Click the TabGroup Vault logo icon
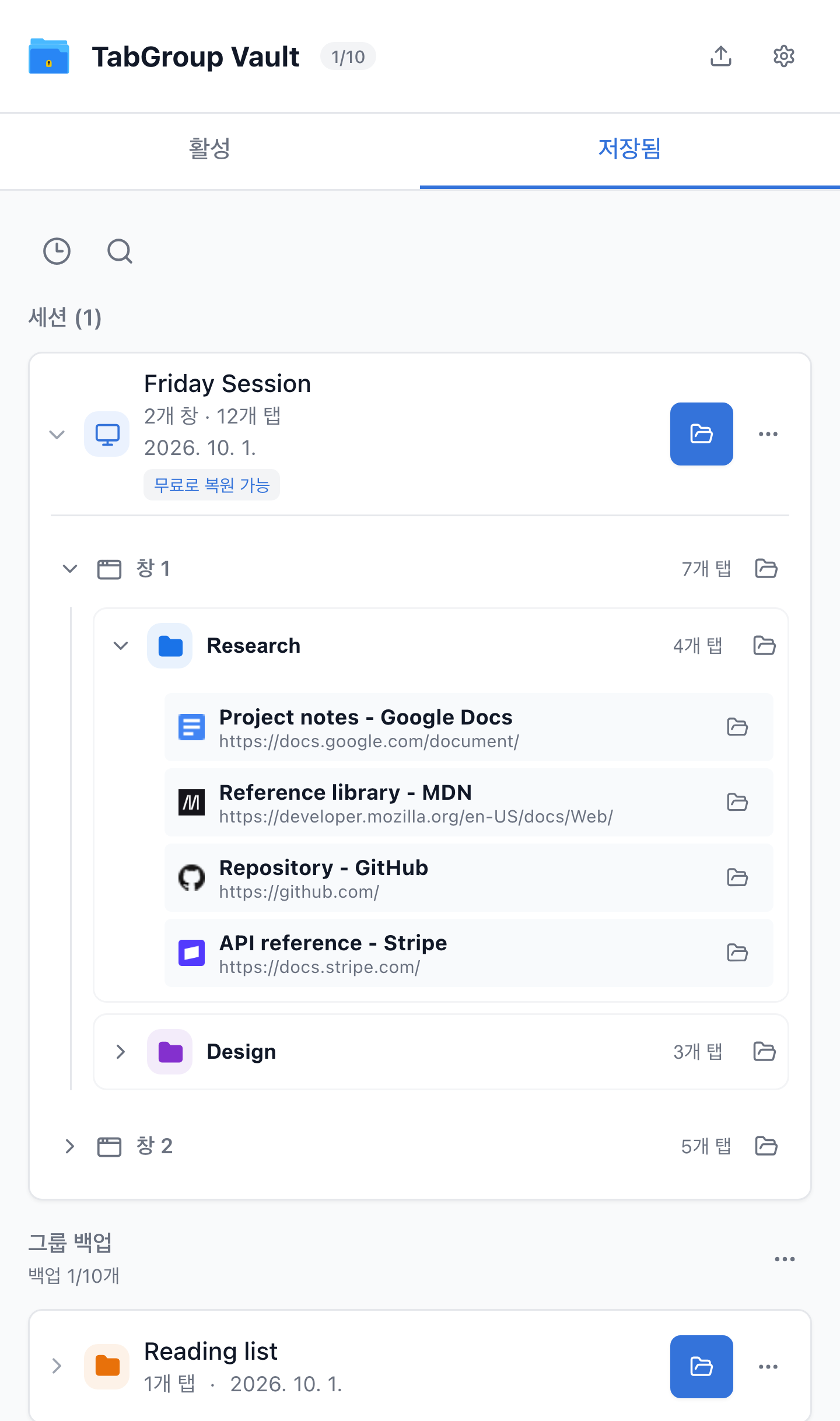Image resolution: width=840 pixels, height=1421 pixels. point(49,56)
